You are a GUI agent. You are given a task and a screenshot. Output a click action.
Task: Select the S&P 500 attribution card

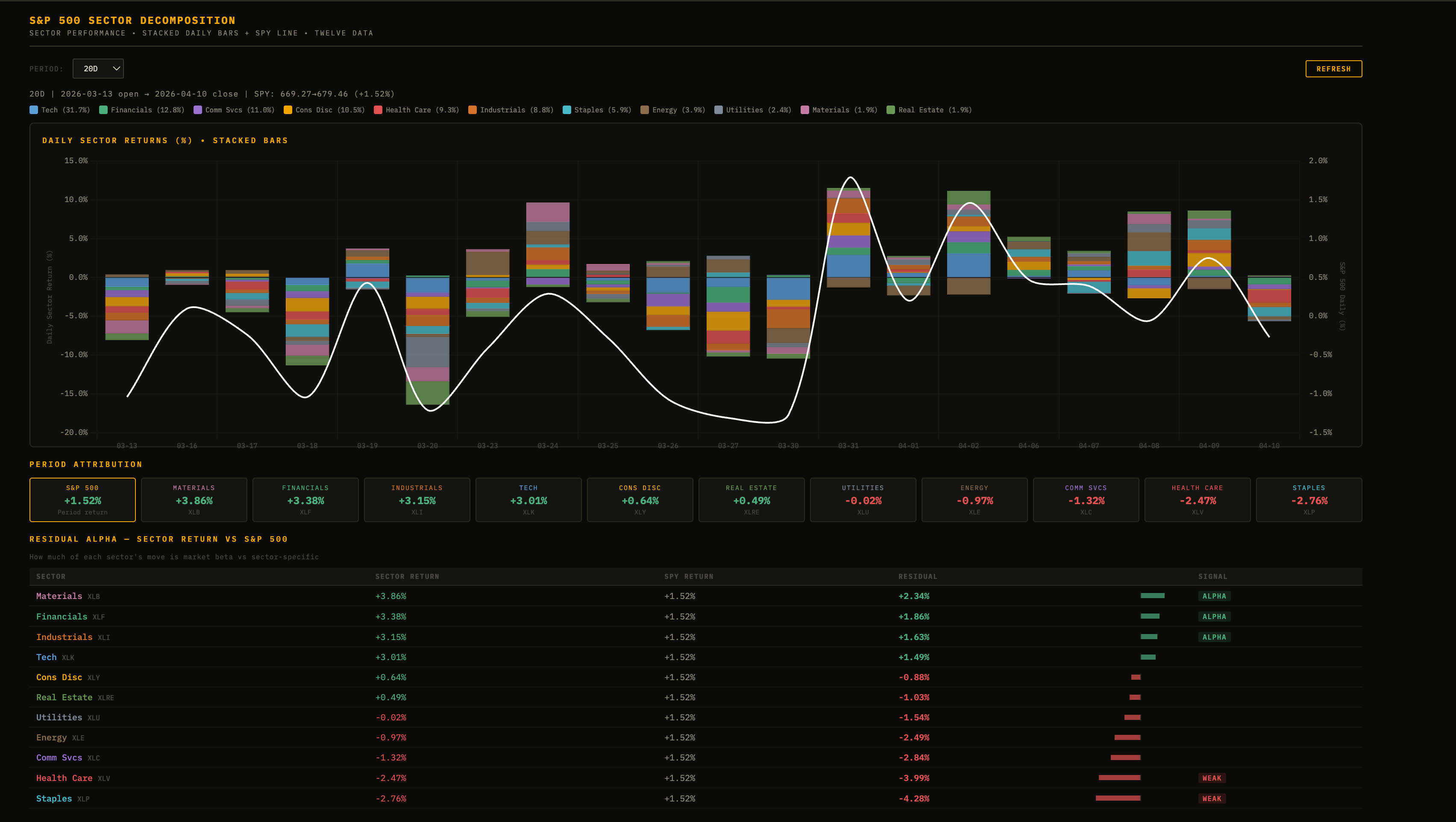82,500
